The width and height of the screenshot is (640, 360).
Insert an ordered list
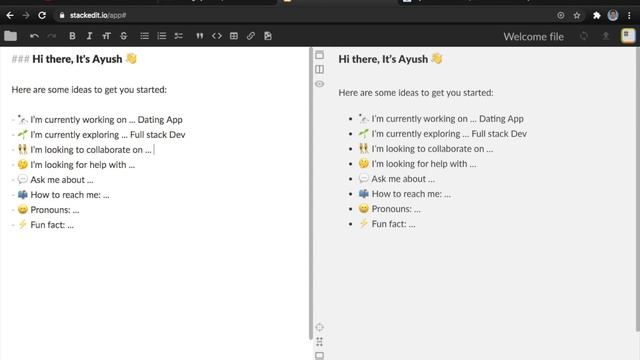point(162,36)
